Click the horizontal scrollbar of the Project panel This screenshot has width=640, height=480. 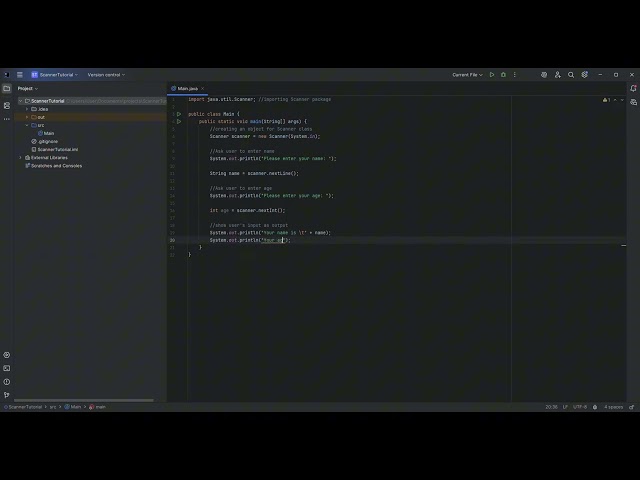point(84,400)
